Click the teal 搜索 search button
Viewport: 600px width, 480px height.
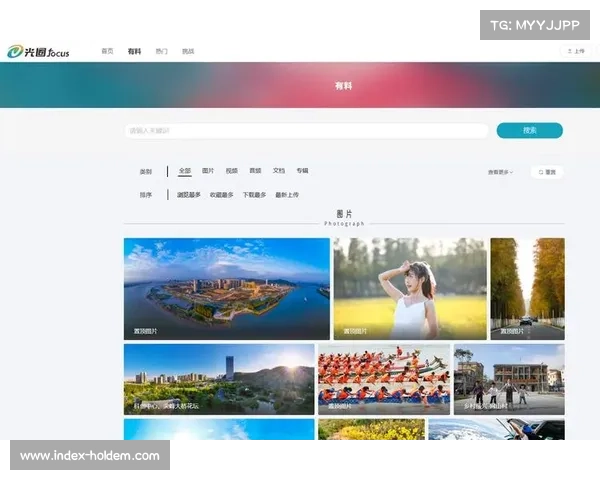pos(529,130)
